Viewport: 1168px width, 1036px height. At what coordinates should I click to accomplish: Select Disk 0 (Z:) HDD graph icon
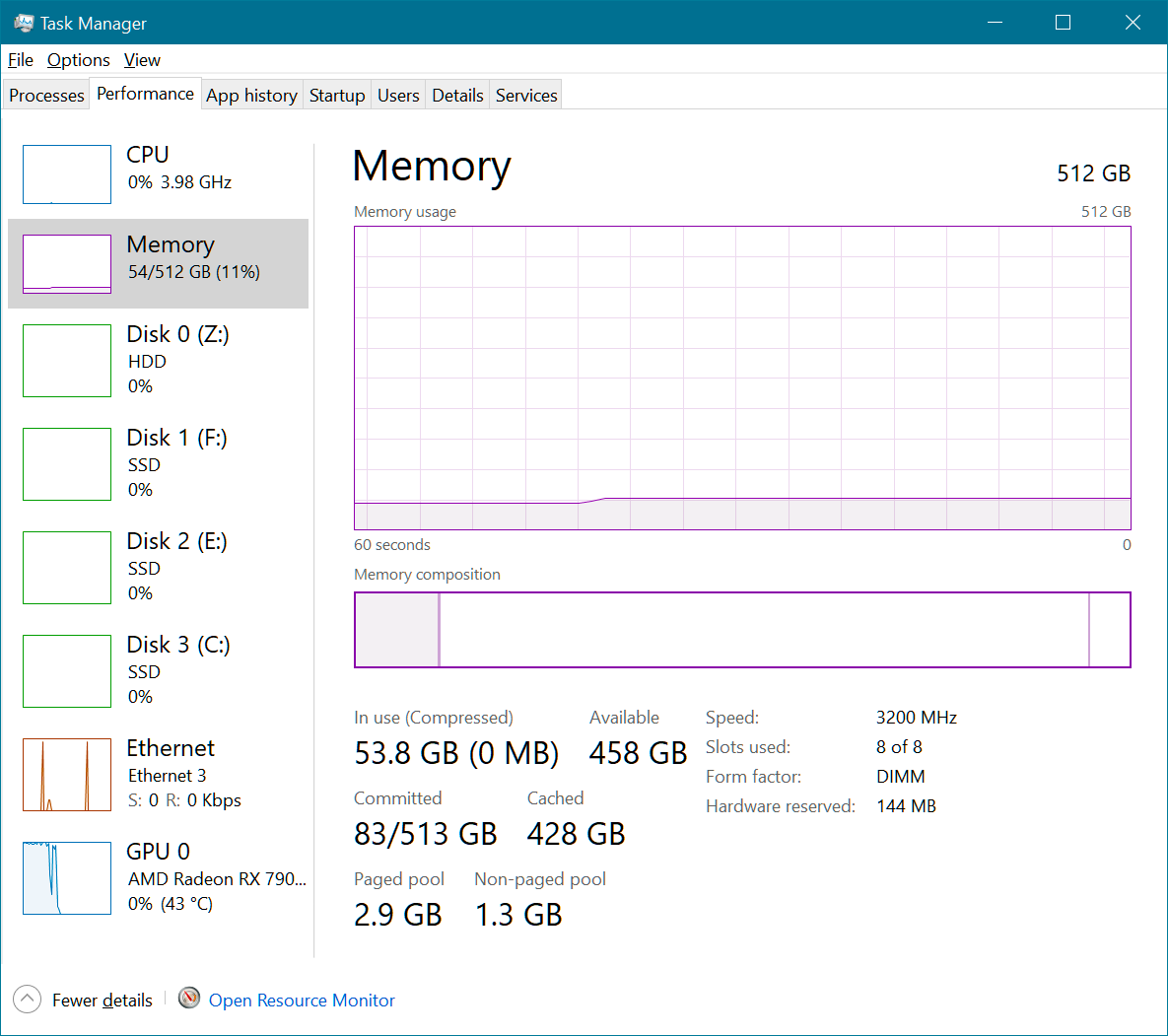point(66,360)
